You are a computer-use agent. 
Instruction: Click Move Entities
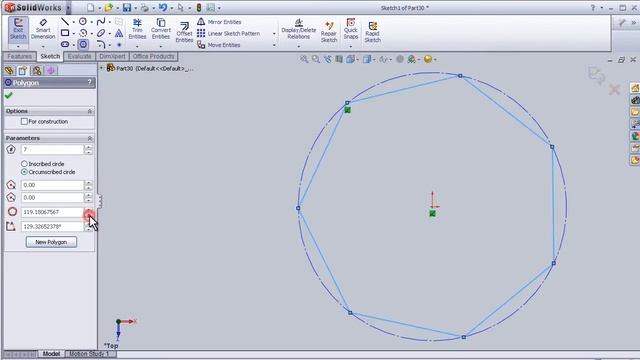pos(219,45)
